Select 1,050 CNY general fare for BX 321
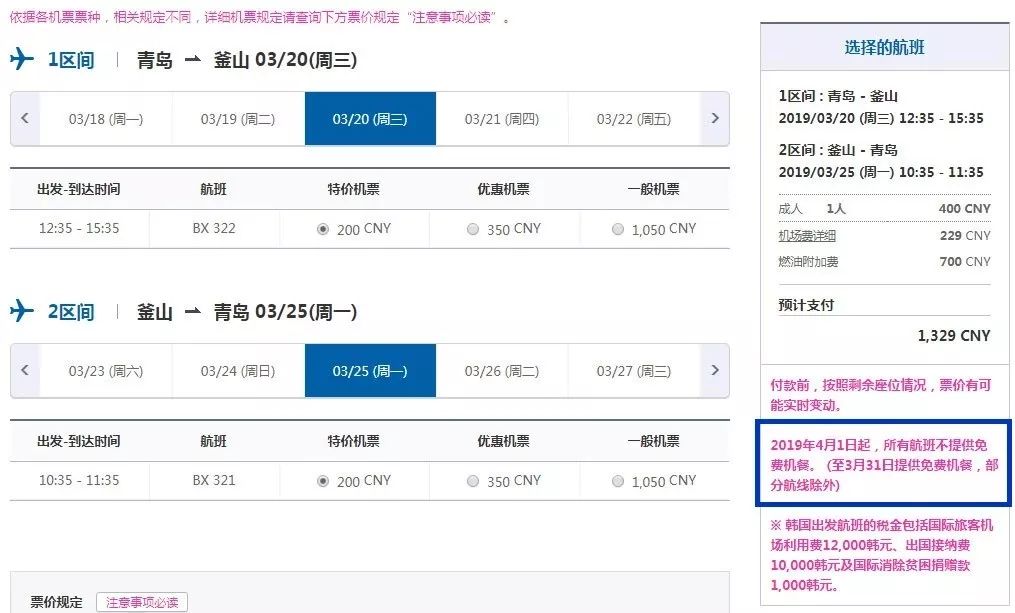This screenshot has height=613, width=1015. pyautogui.click(x=617, y=480)
